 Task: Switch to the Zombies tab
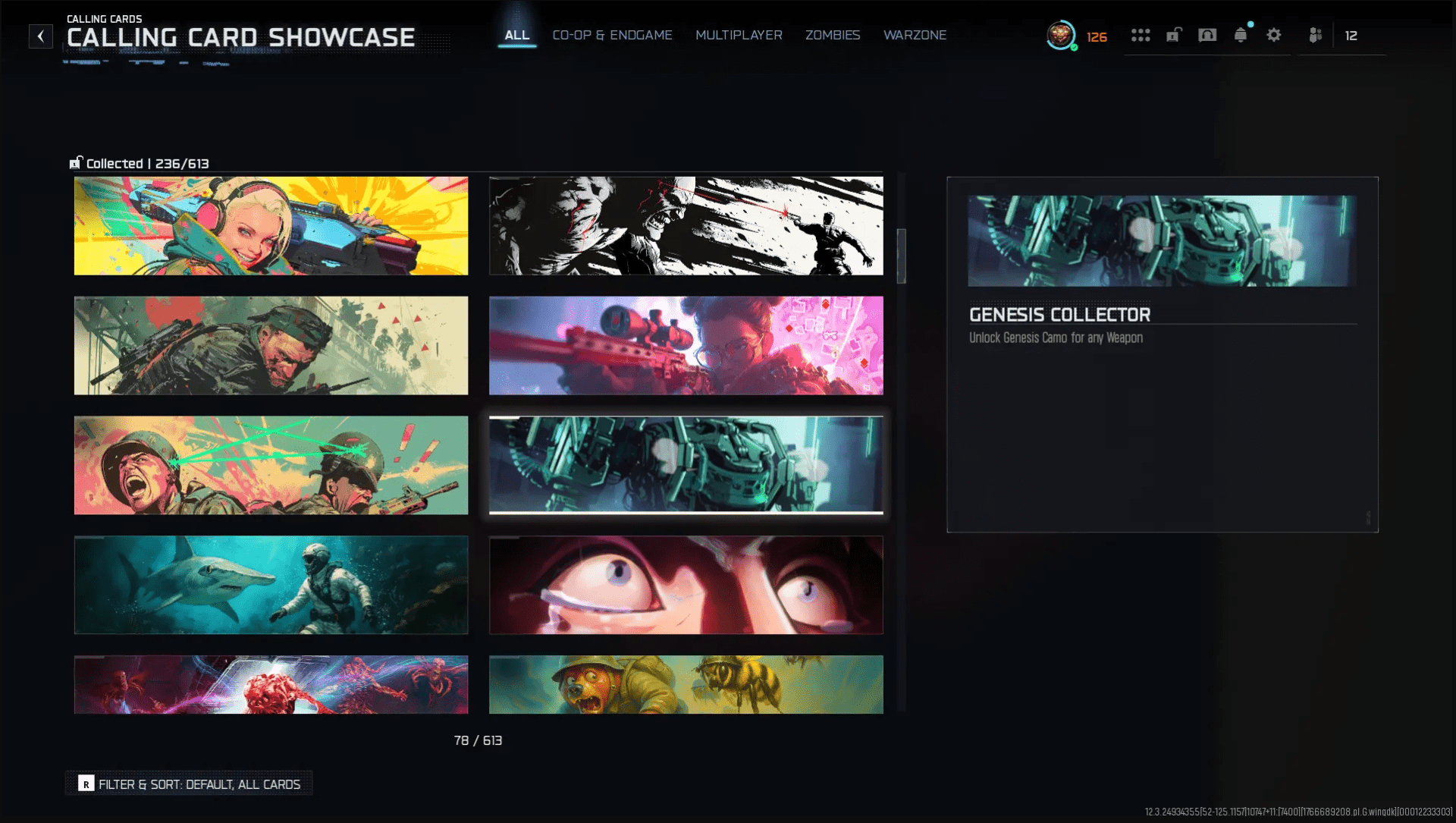tap(833, 36)
